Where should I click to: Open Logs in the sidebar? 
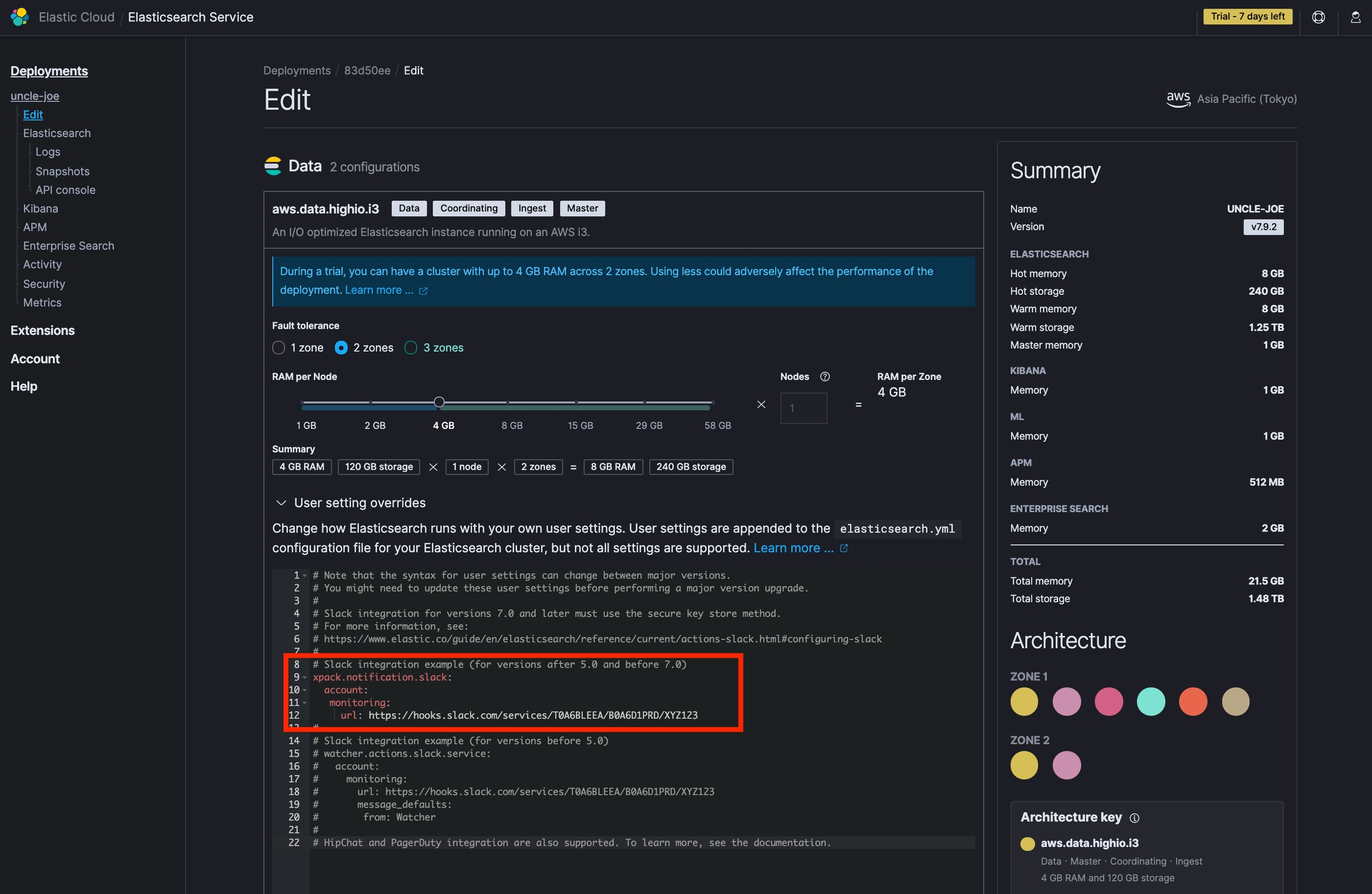tap(48, 151)
